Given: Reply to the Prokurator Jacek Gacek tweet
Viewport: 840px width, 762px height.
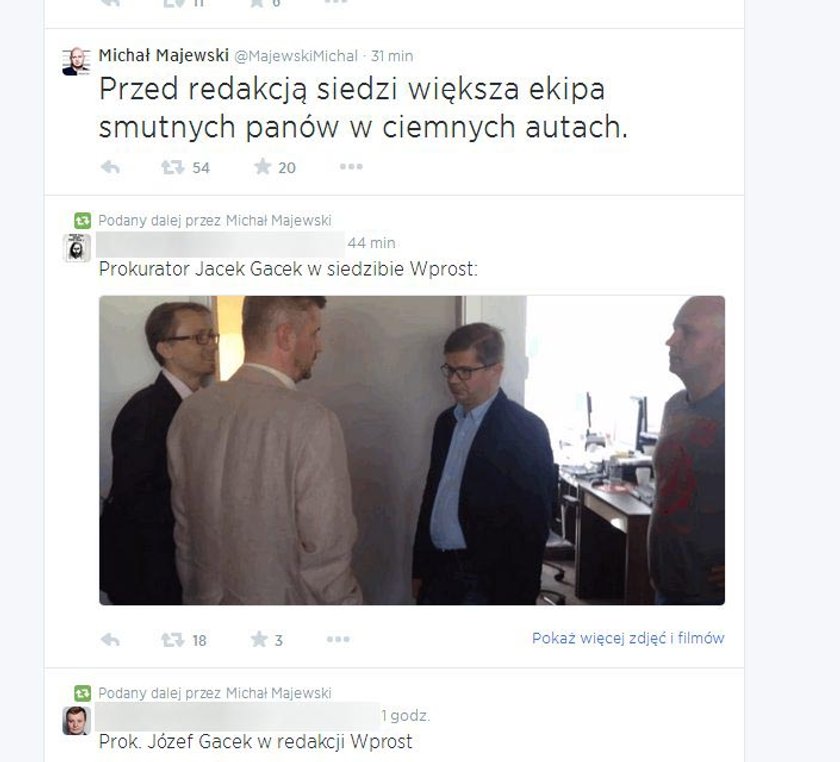Looking at the screenshot, I should (x=110, y=639).
